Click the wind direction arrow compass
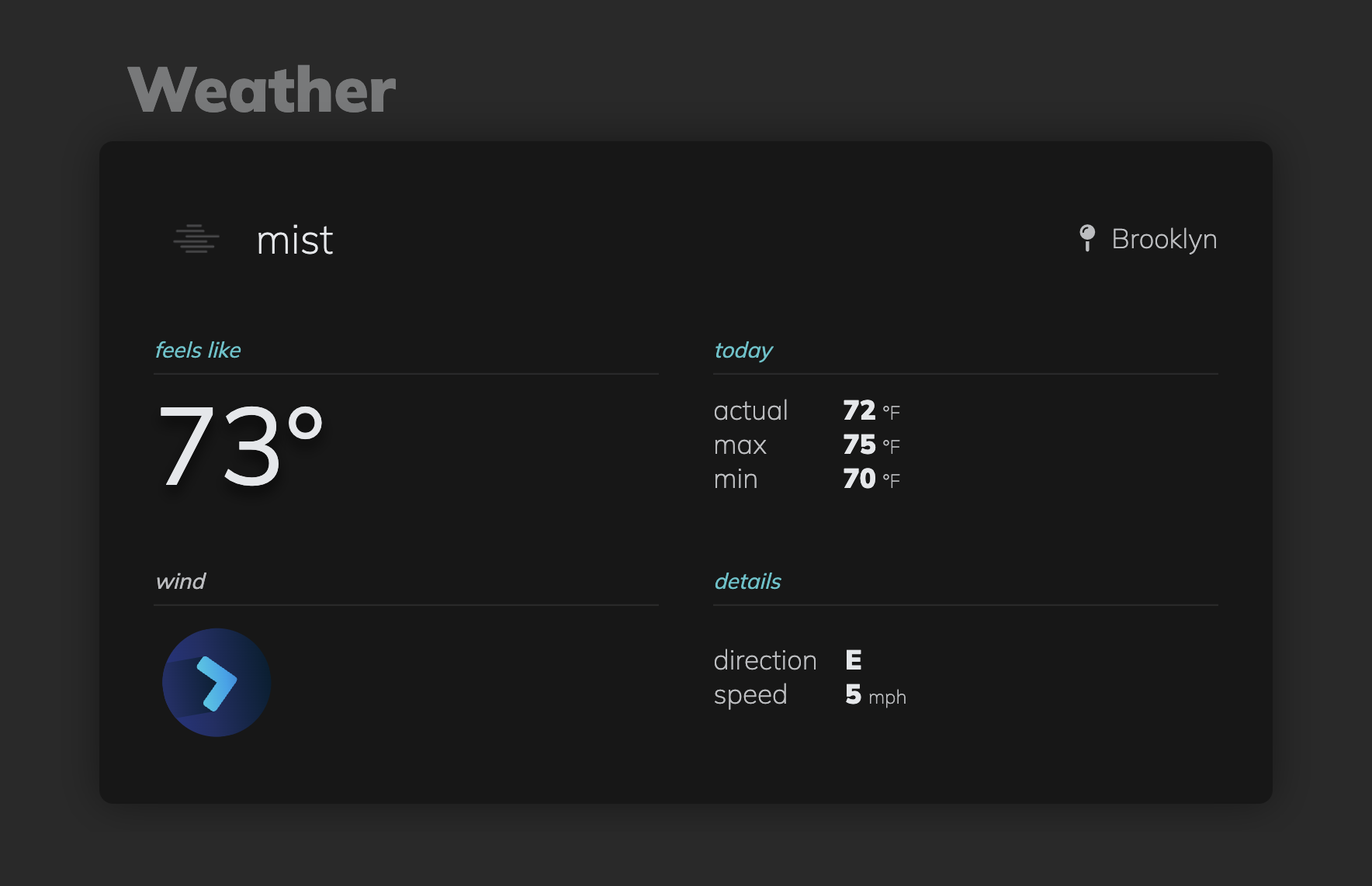 pos(217,683)
